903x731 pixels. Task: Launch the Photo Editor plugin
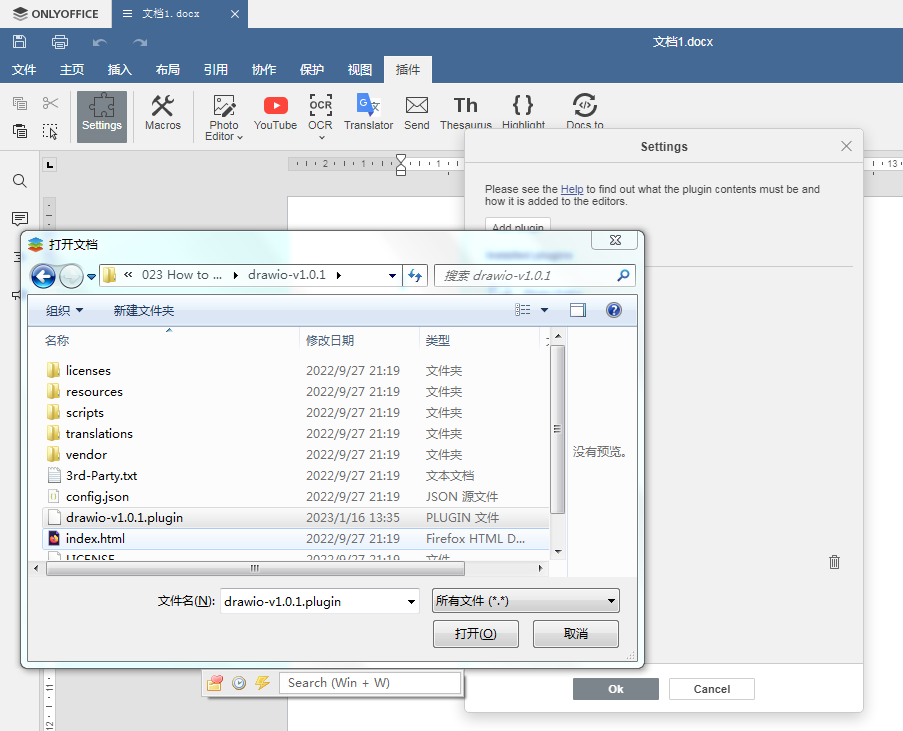point(224,118)
